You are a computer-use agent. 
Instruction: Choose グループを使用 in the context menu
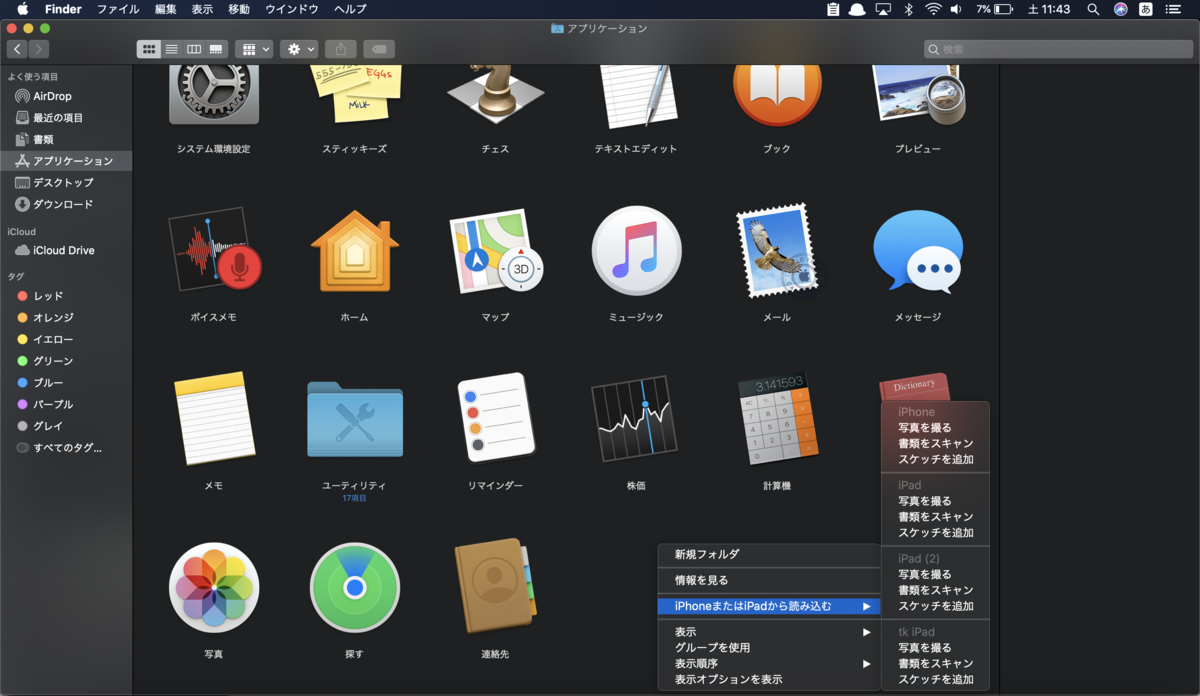pyautogui.click(x=769, y=648)
